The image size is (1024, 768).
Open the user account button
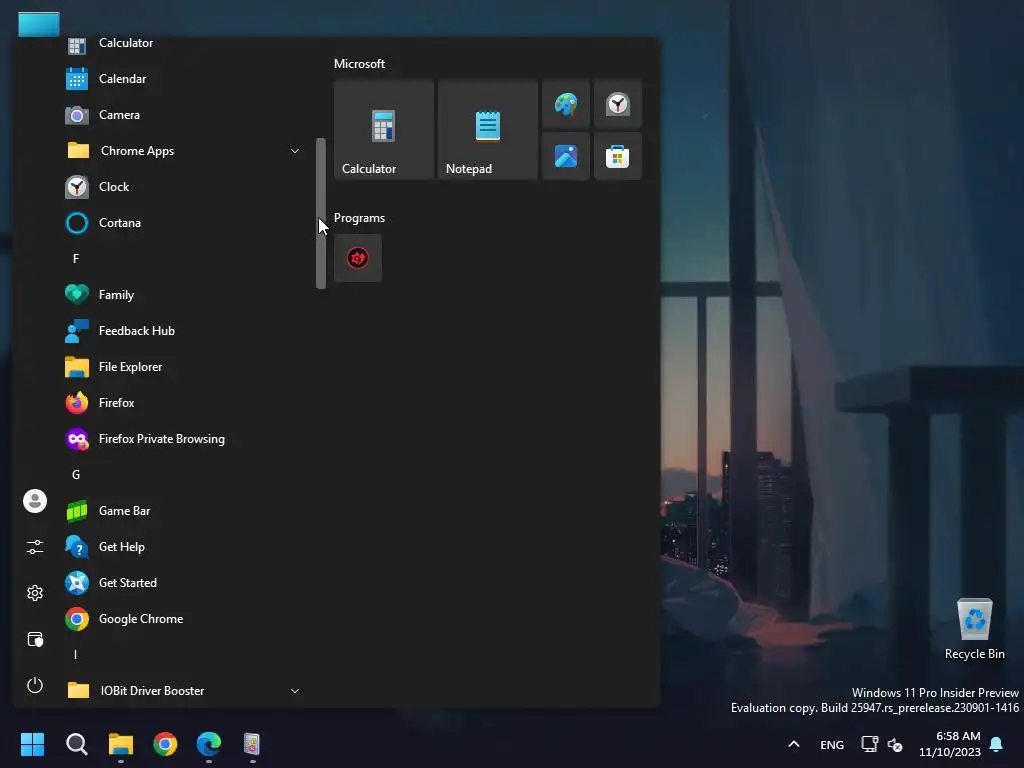pyautogui.click(x=35, y=501)
